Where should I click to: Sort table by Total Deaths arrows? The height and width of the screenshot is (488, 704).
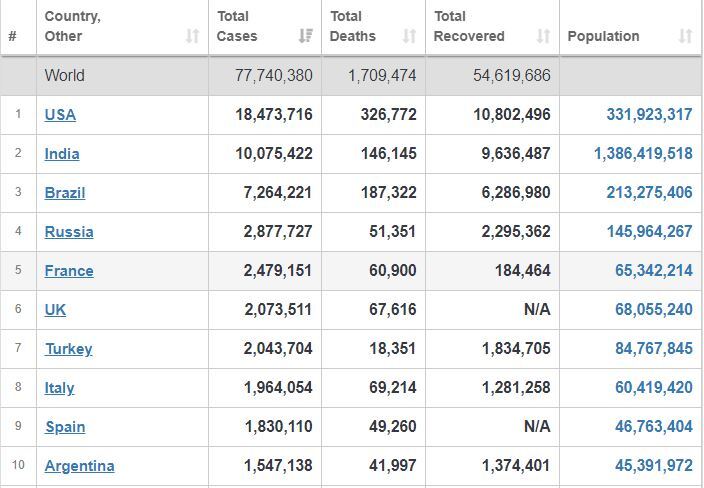click(x=409, y=35)
